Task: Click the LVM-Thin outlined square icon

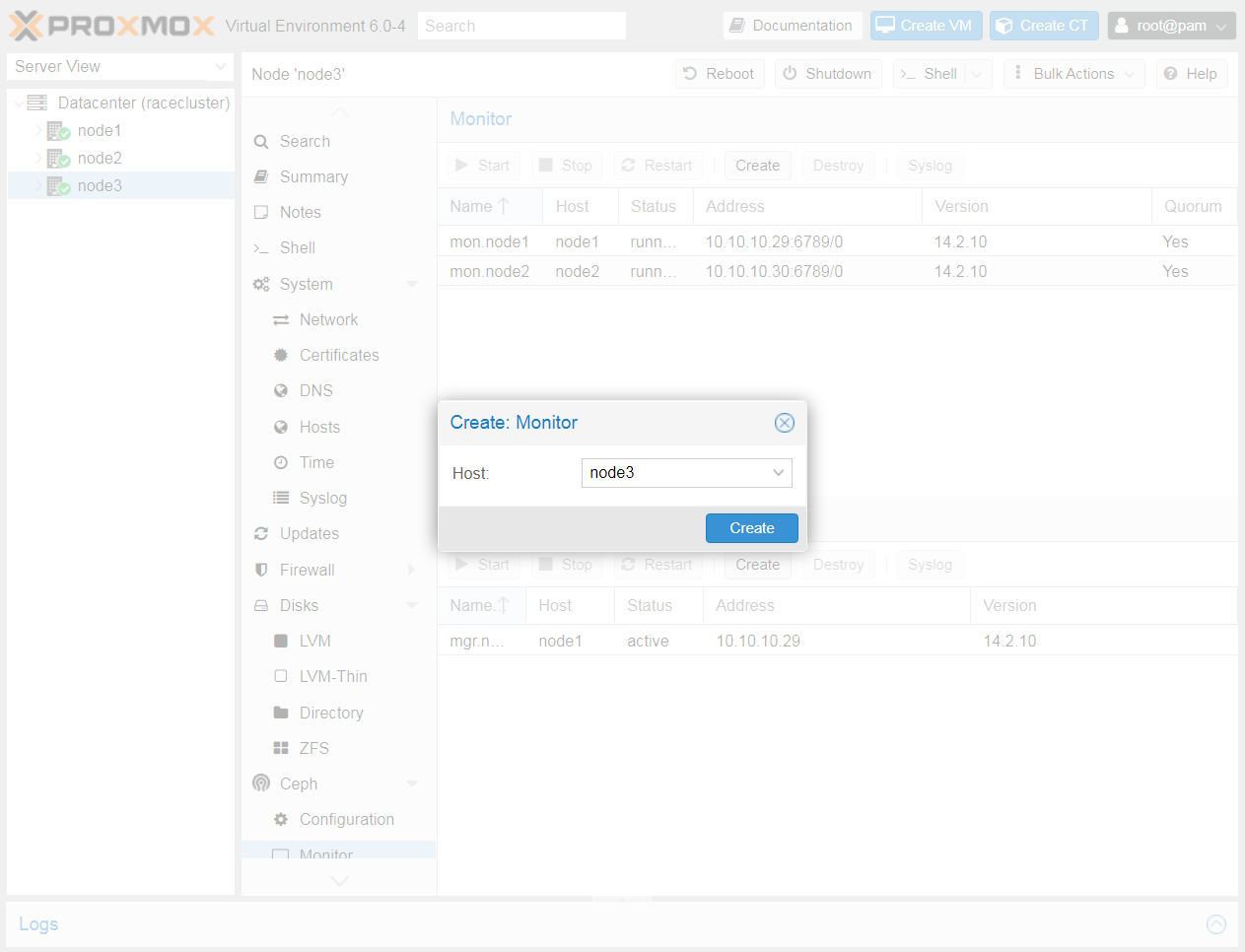Action: point(281,677)
